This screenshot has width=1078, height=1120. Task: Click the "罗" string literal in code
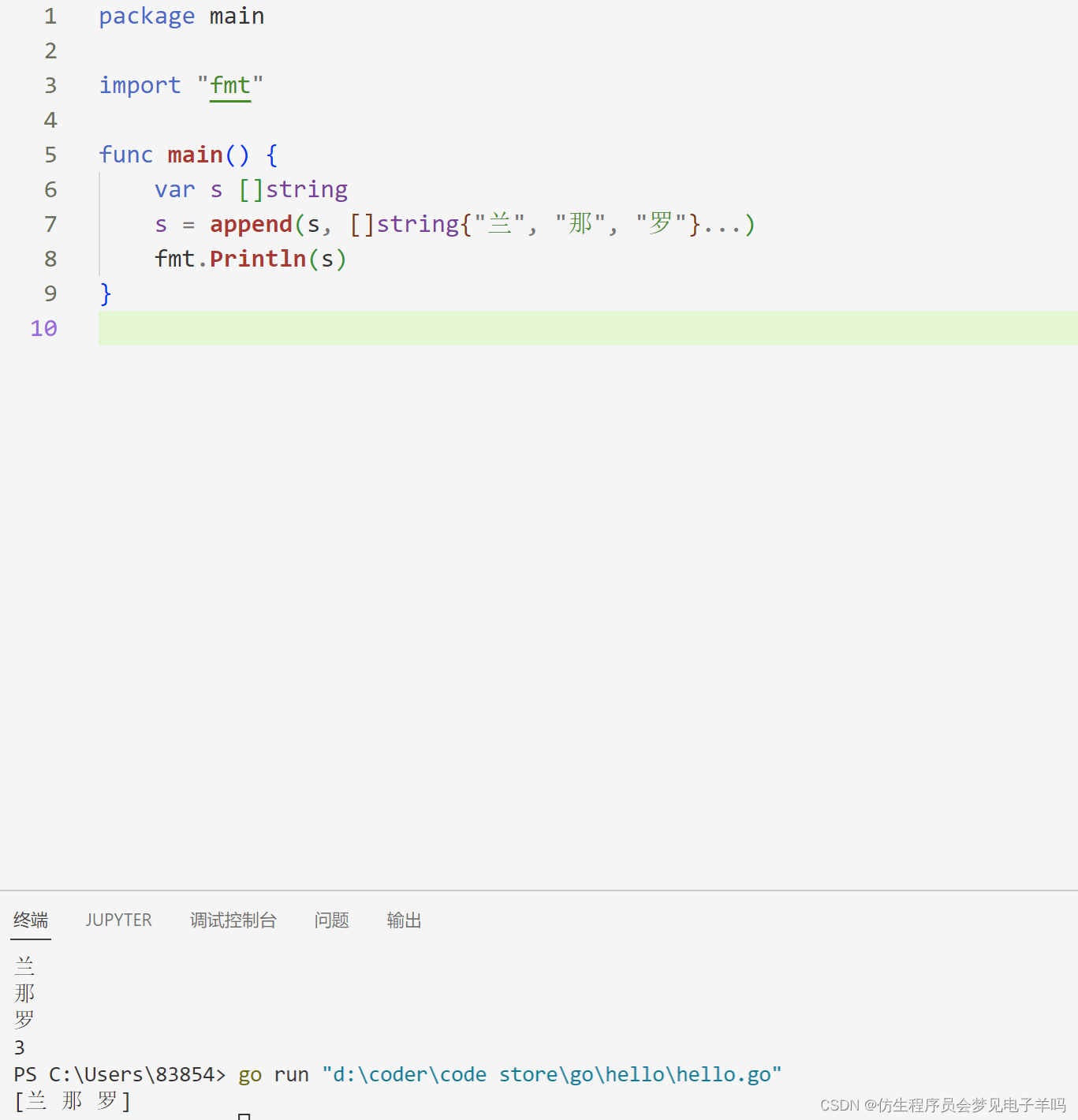click(661, 224)
